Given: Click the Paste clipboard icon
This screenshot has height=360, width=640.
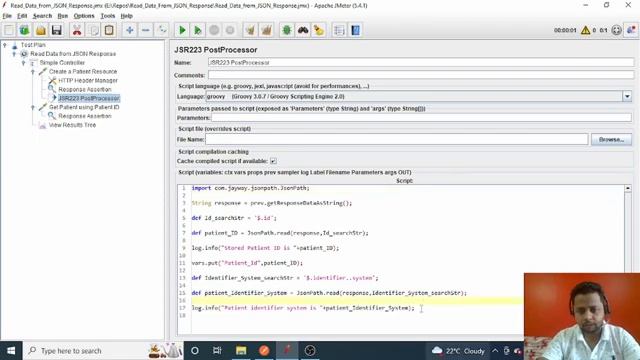Looking at the screenshot, I should click(x=109, y=30).
